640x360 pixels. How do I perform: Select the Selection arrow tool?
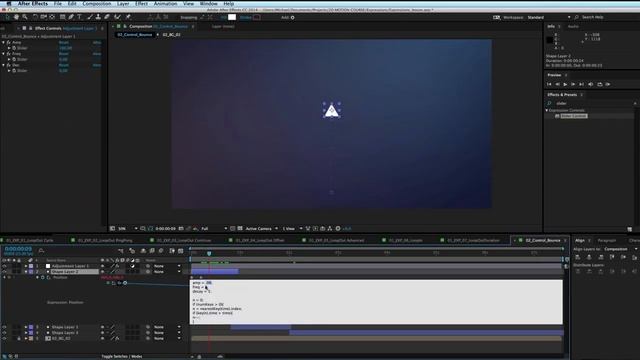coord(7,17)
